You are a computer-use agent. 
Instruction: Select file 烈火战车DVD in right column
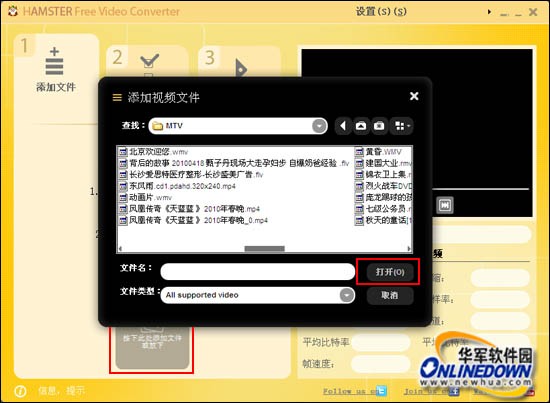(x=389, y=186)
